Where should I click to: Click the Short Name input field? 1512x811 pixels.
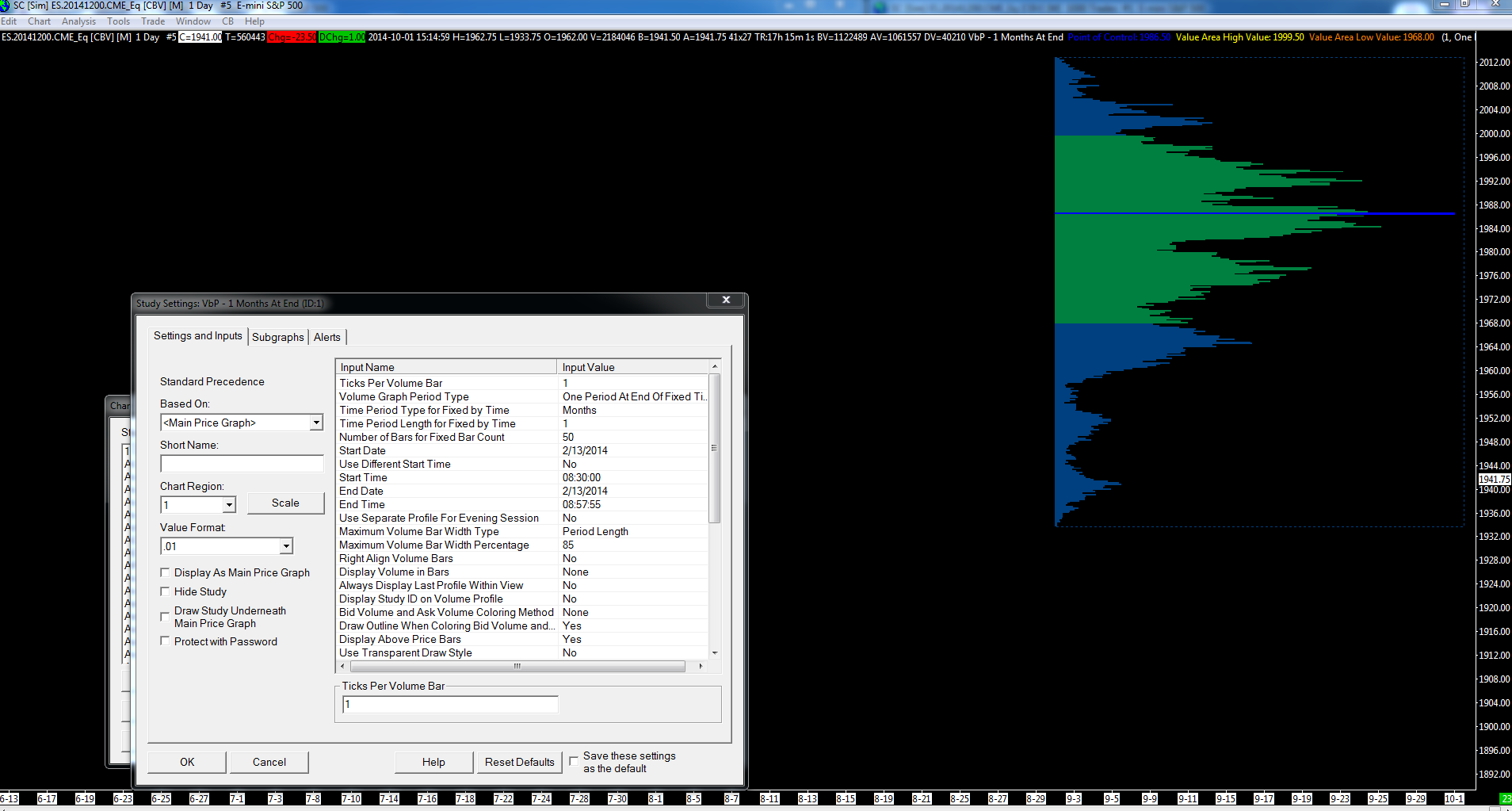pyautogui.click(x=242, y=464)
